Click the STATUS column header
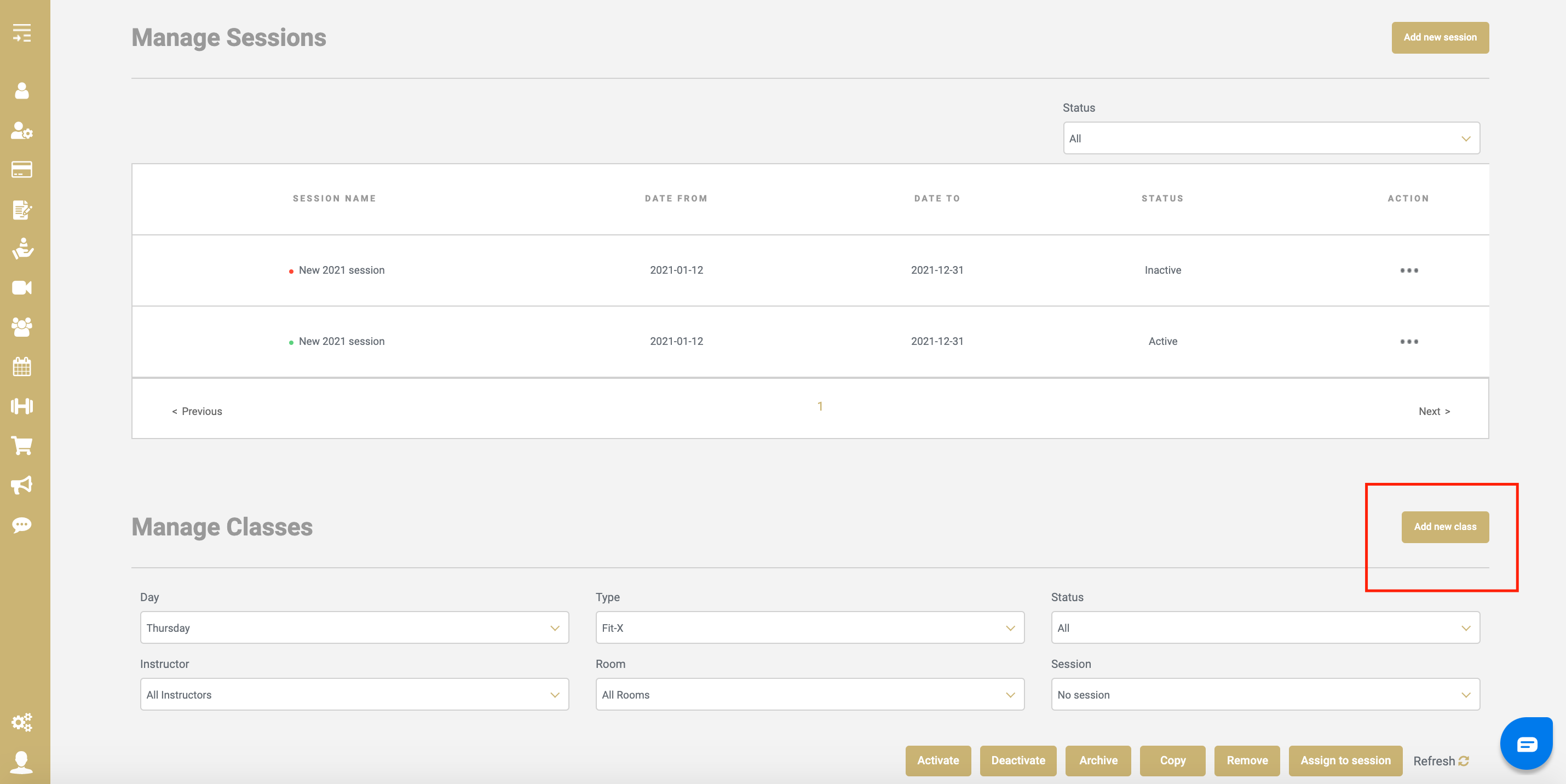The width and height of the screenshot is (1566, 784). [1162, 199]
